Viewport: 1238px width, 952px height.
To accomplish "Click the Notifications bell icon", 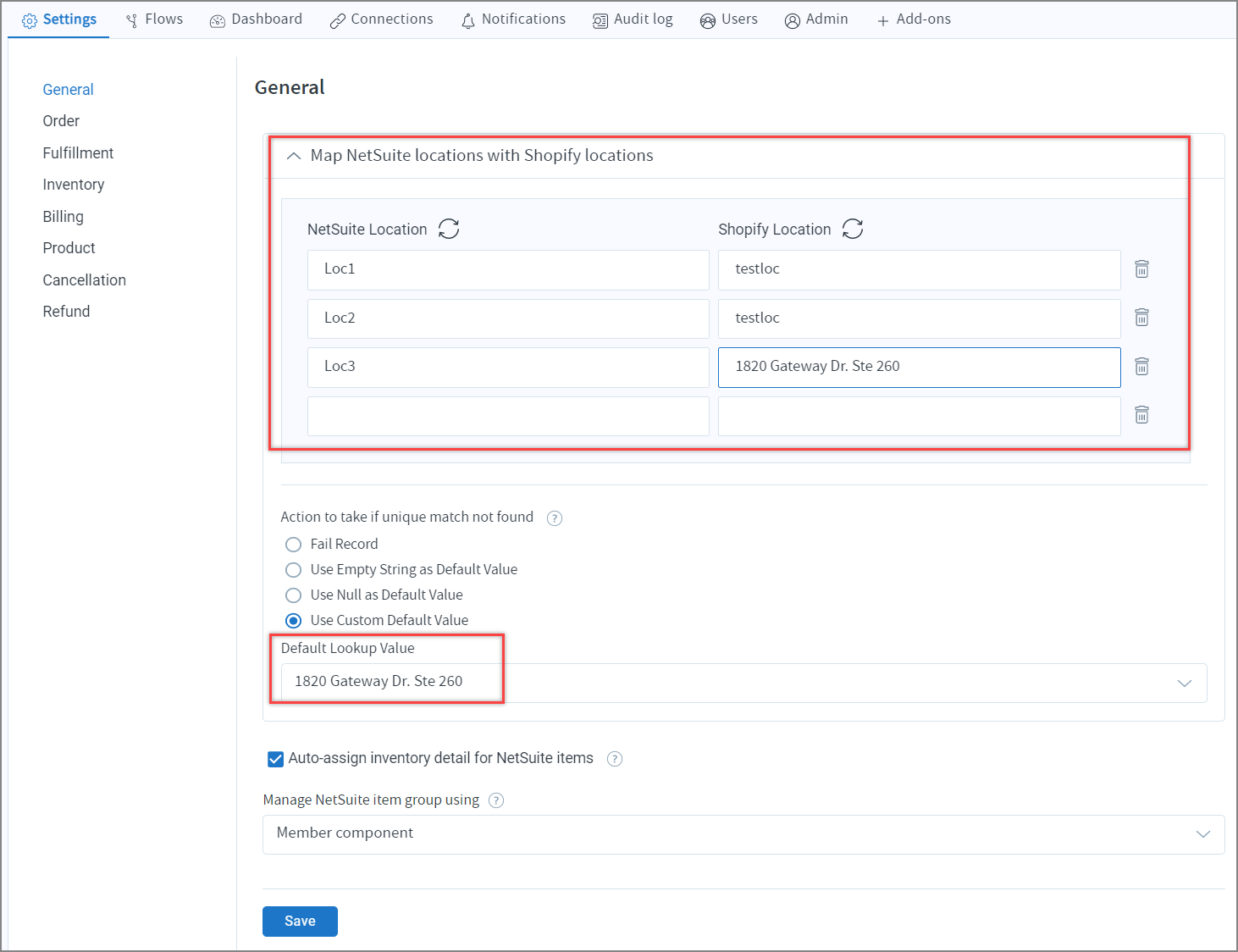I will pyautogui.click(x=468, y=20).
